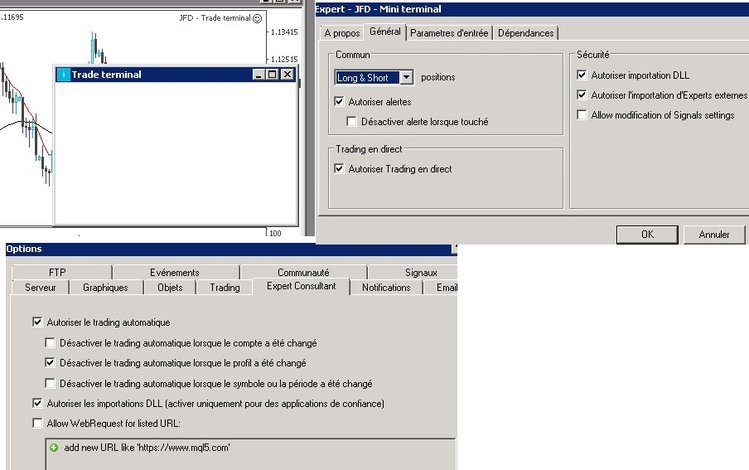Open the Dépendances tab
Image resolution: width=749 pixels, height=470 pixels.
[x=525, y=33]
